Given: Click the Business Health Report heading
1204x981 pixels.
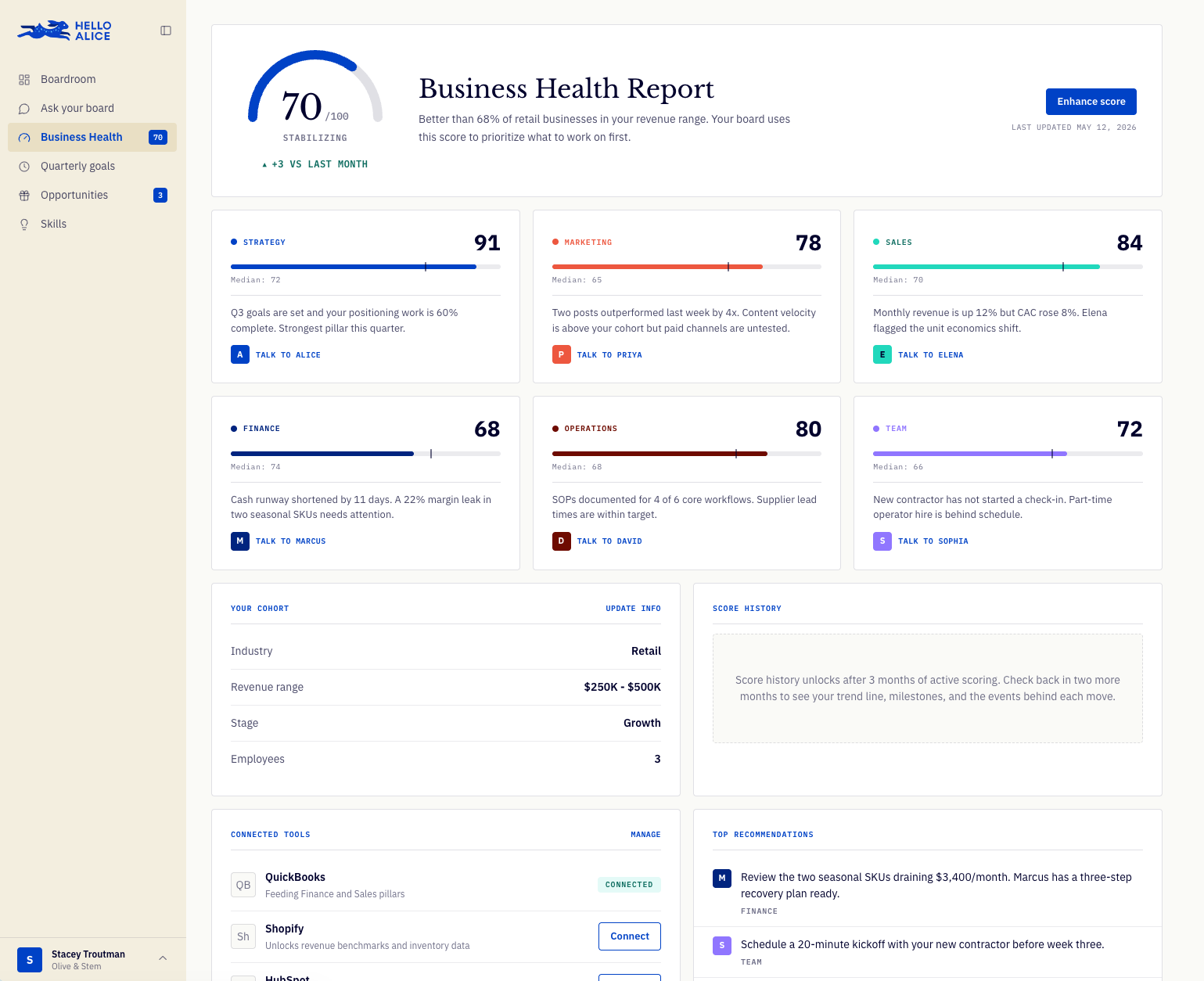Looking at the screenshot, I should [566, 88].
